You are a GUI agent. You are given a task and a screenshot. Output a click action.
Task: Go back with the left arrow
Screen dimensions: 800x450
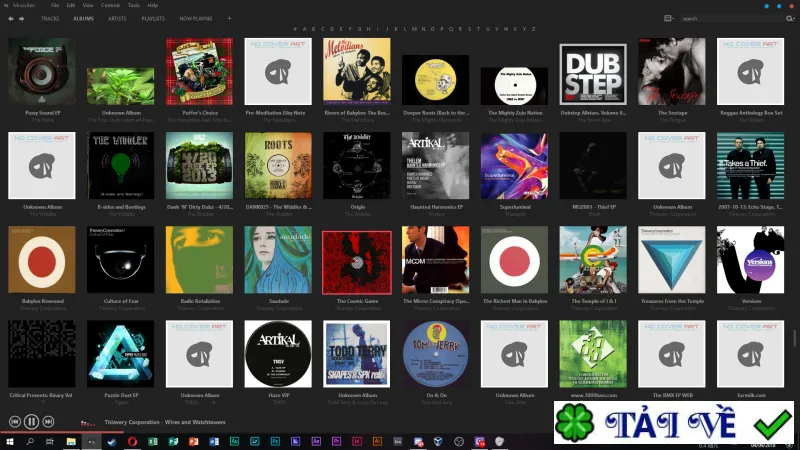11,18
